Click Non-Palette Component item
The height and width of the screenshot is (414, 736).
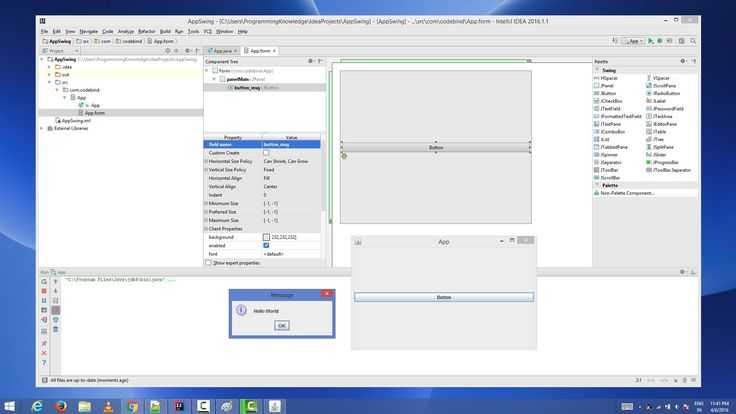[627, 193]
